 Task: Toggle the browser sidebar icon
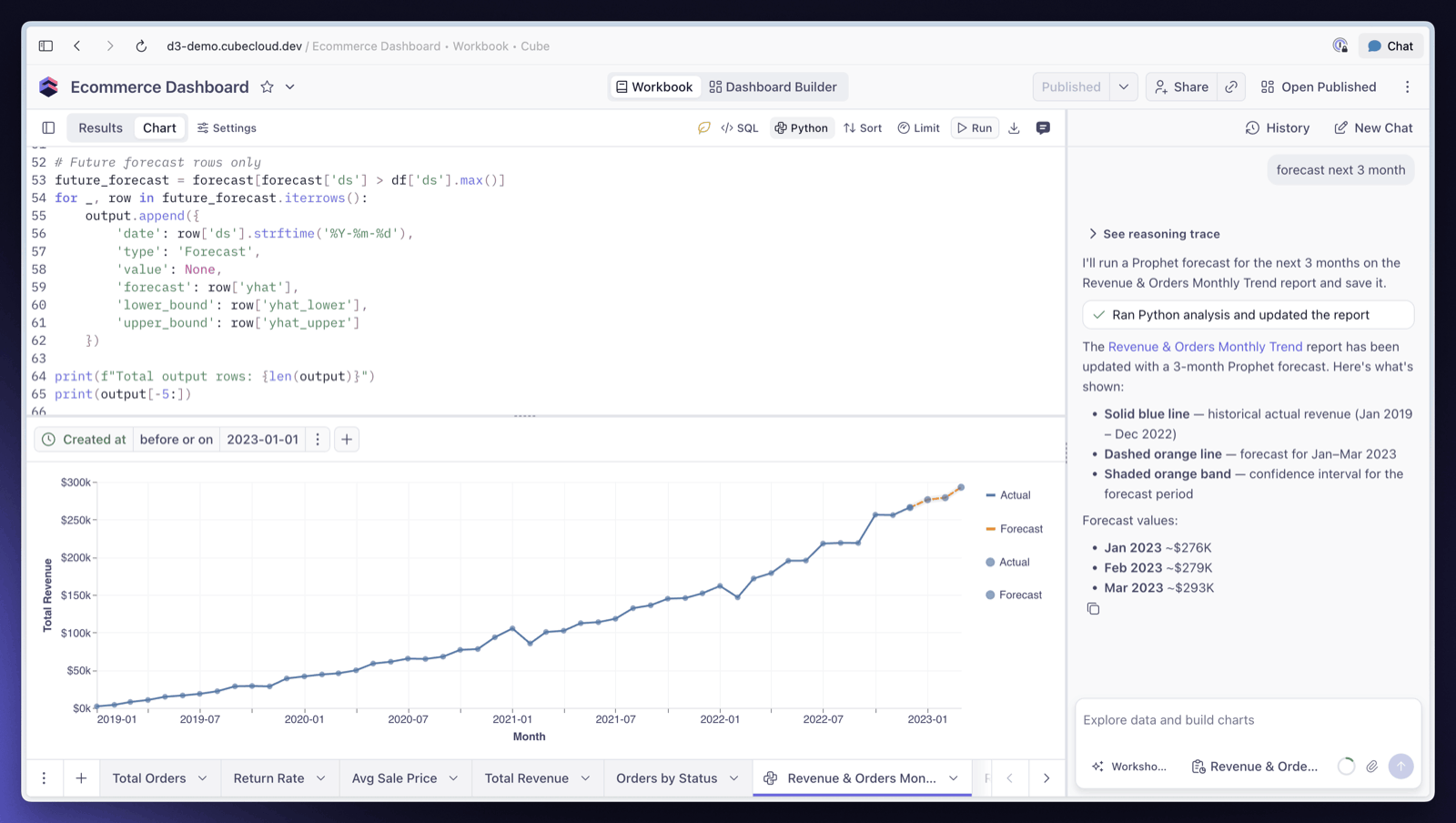[x=45, y=46]
